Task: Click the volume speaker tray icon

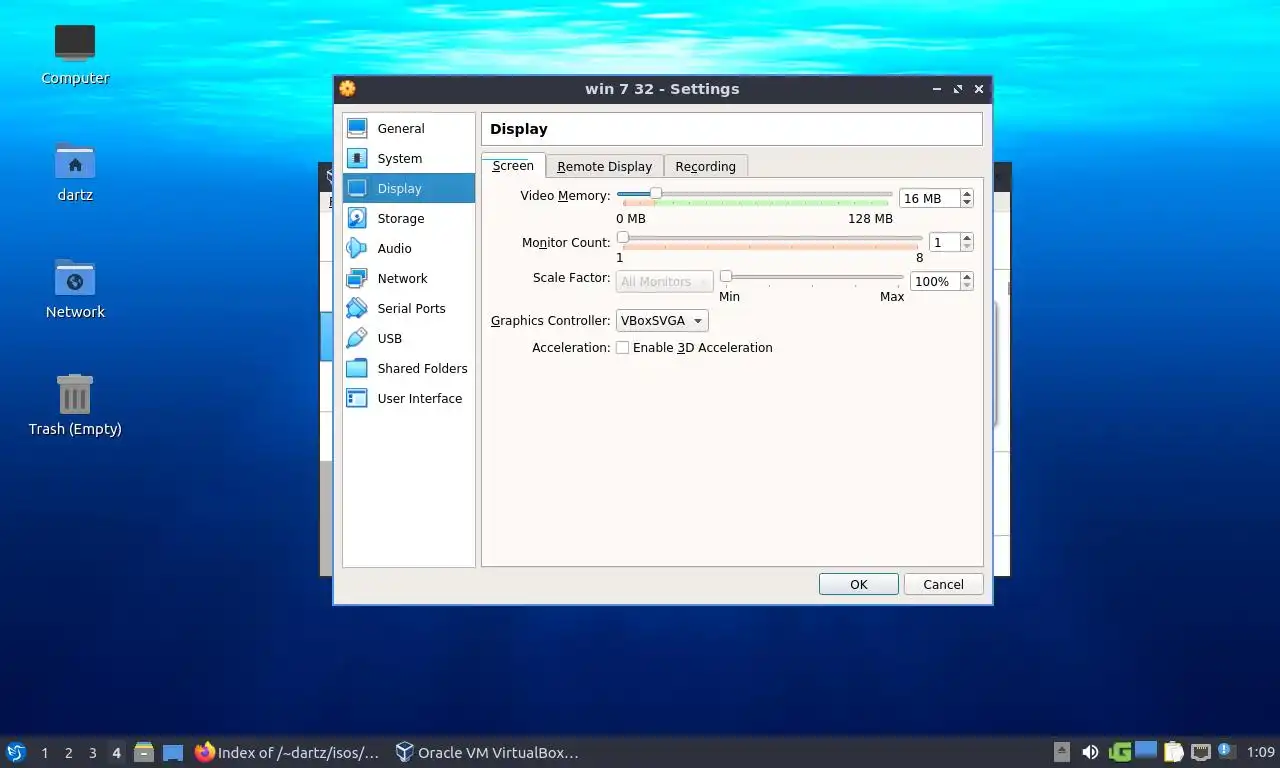Action: pos(1090,752)
